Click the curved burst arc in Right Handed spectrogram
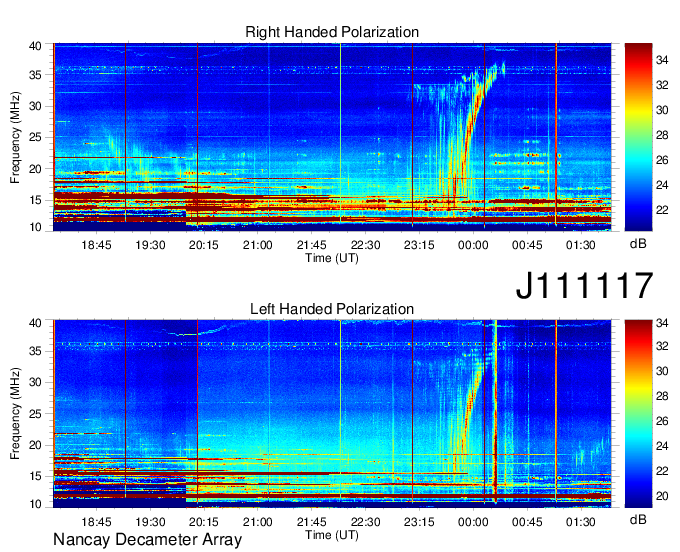The image size is (680, 552). point(473,115)
